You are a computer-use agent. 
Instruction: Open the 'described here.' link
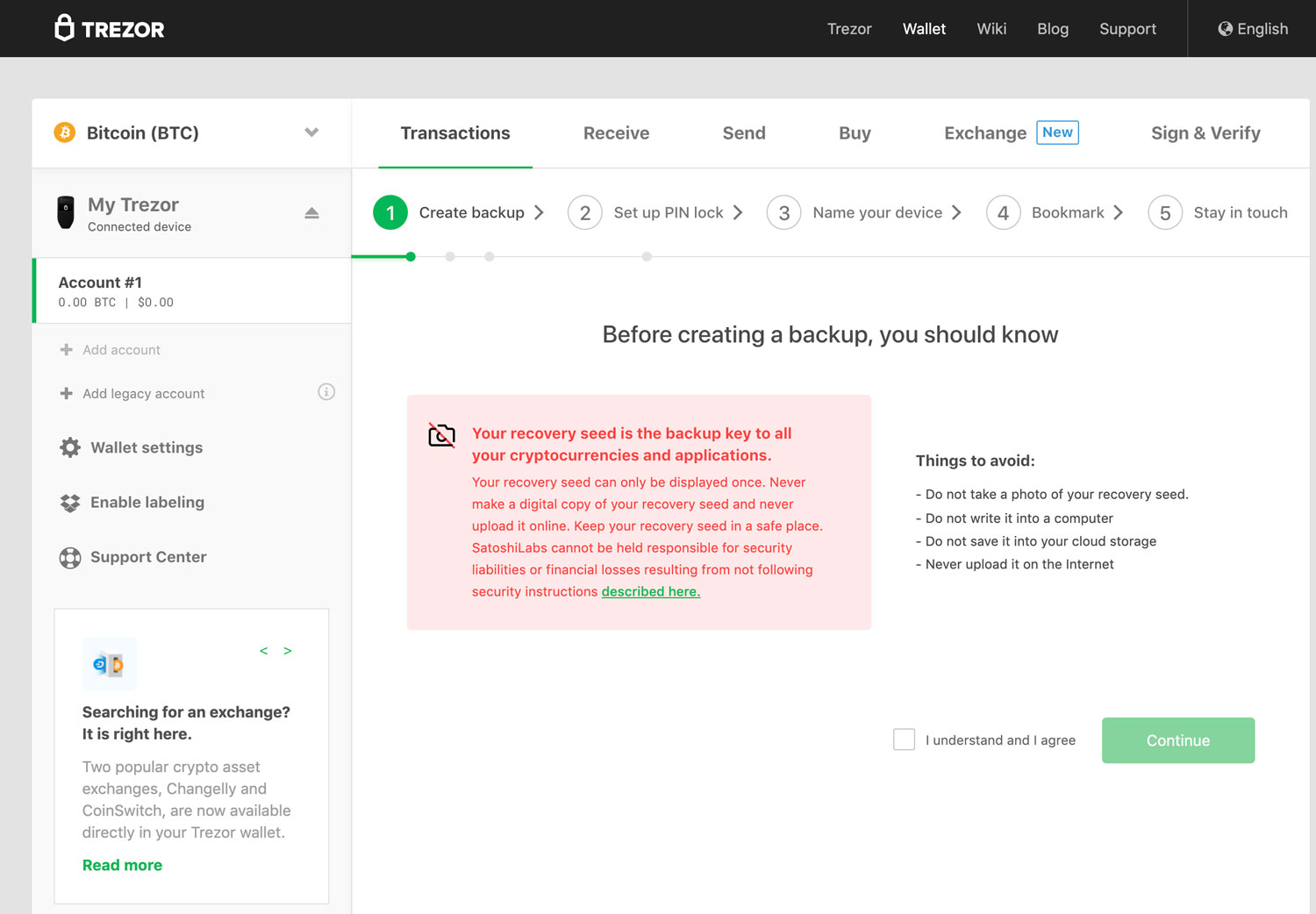(651, 592)
